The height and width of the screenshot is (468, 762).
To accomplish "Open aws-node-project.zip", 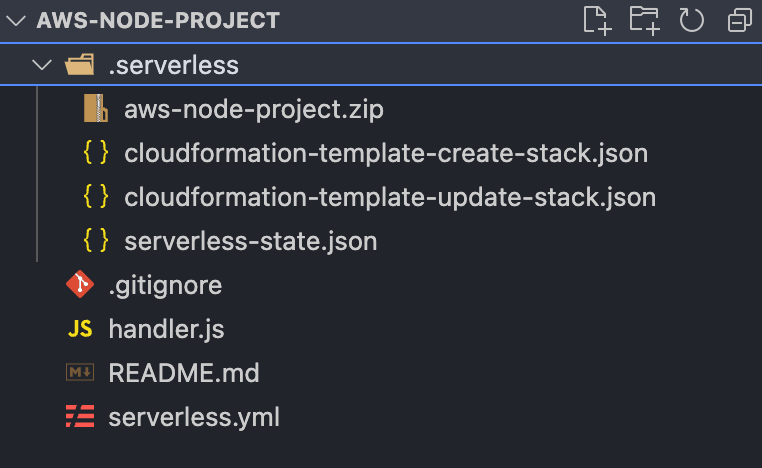I will [x=254, y=109].
